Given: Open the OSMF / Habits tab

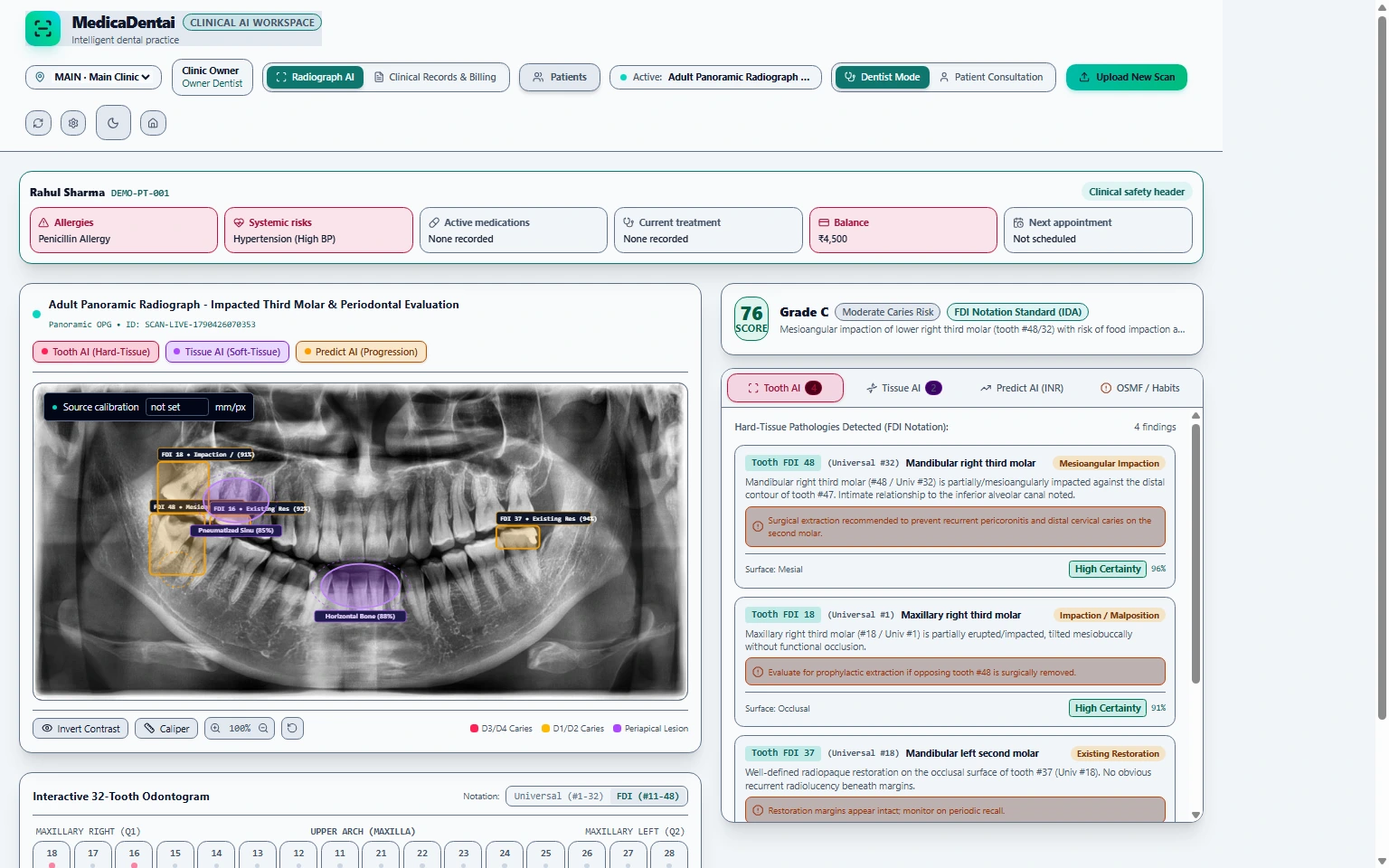Looking at the screenshot, I should click(x=1139, y=388).
